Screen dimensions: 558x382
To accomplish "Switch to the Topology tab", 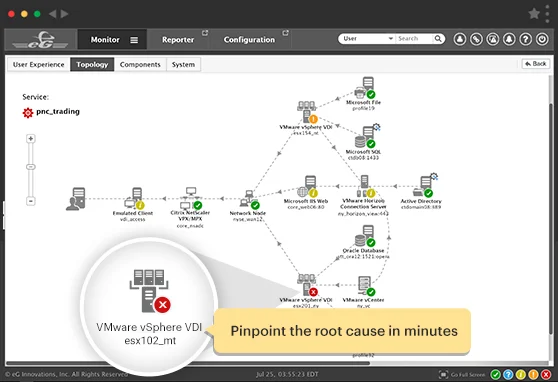I will 92,64.
